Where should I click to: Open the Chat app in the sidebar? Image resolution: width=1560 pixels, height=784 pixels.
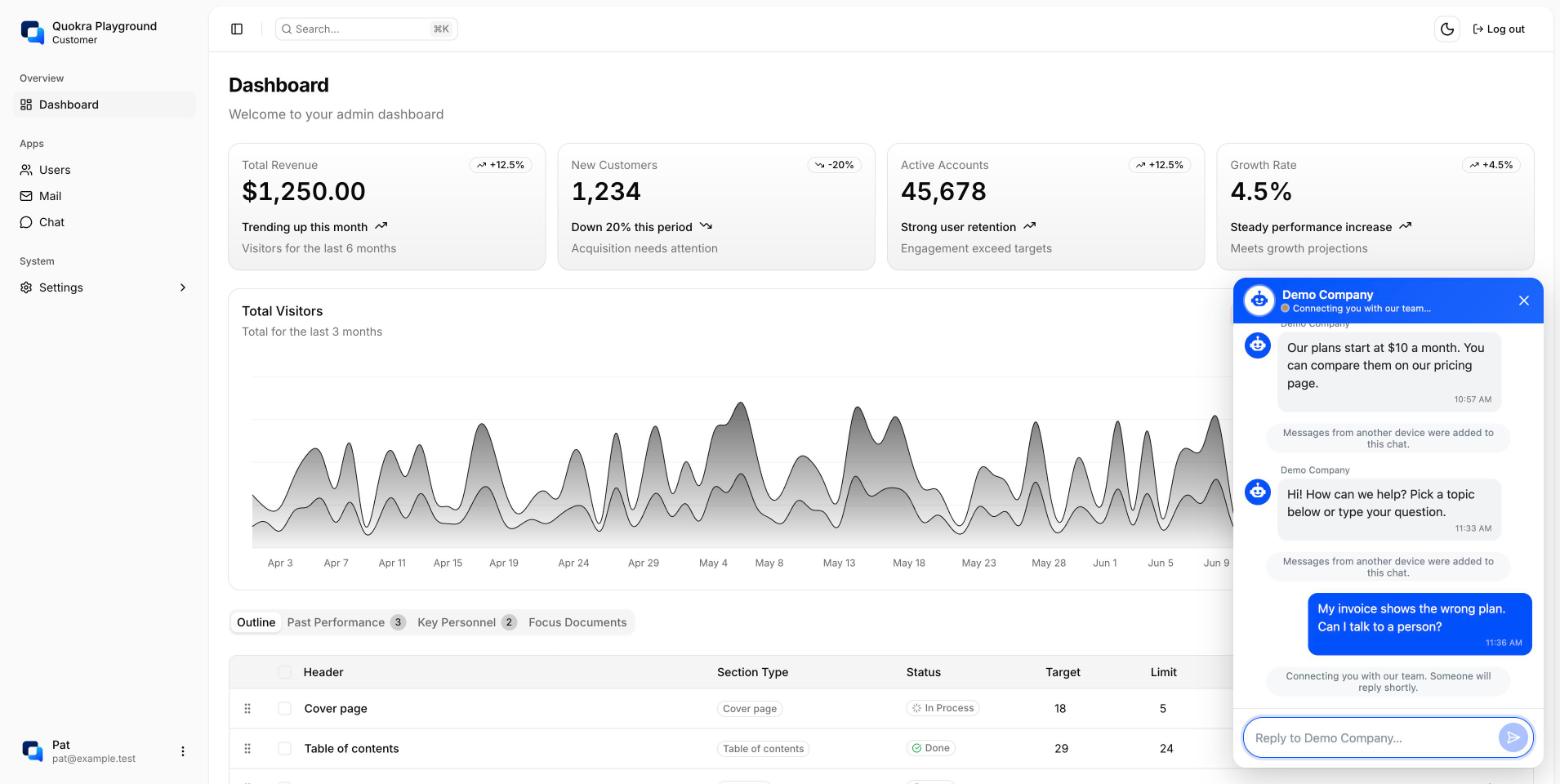point(105,222)
